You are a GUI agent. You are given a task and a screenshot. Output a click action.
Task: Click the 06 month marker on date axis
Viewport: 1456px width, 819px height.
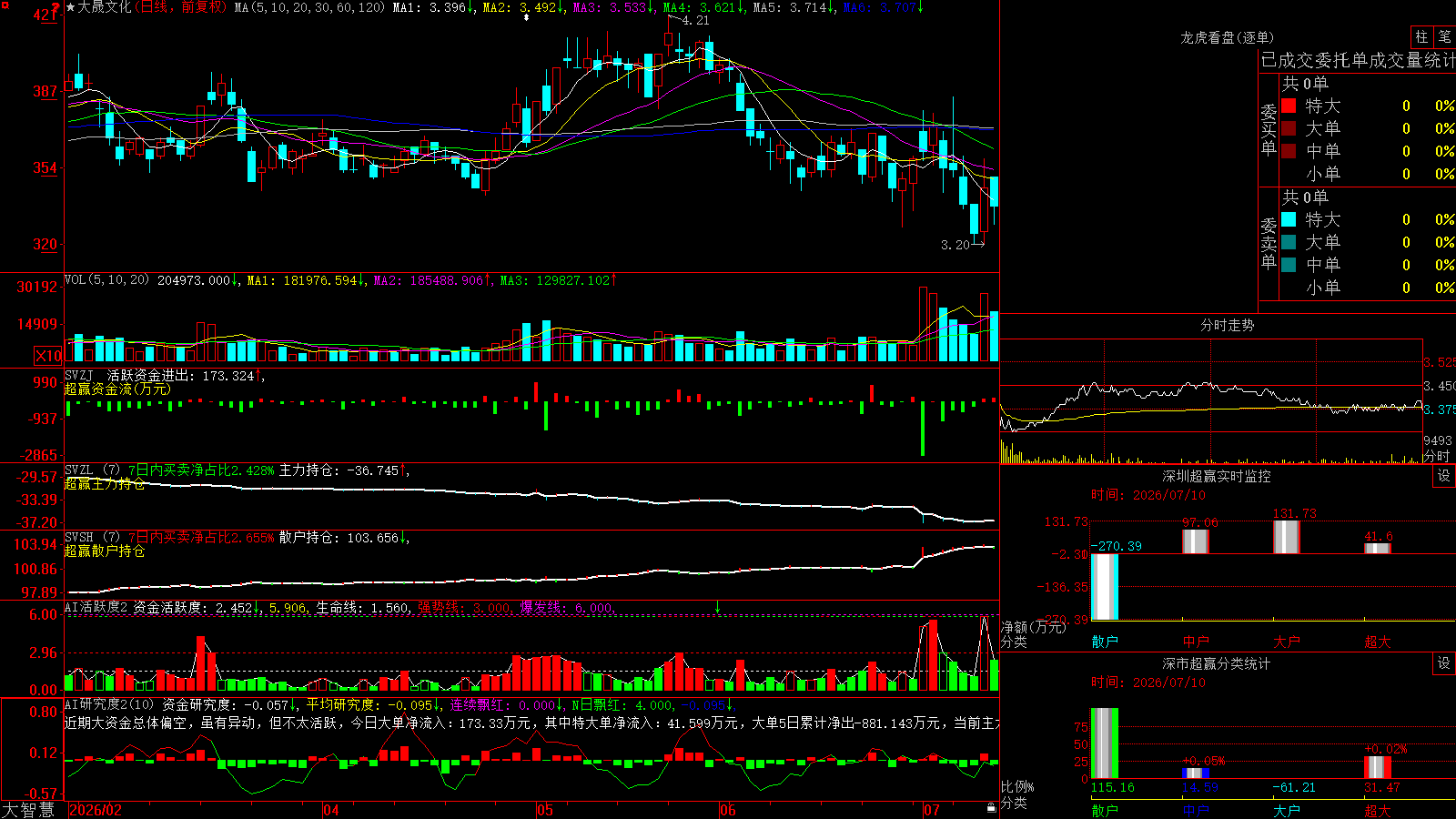(x=727, y=810)
